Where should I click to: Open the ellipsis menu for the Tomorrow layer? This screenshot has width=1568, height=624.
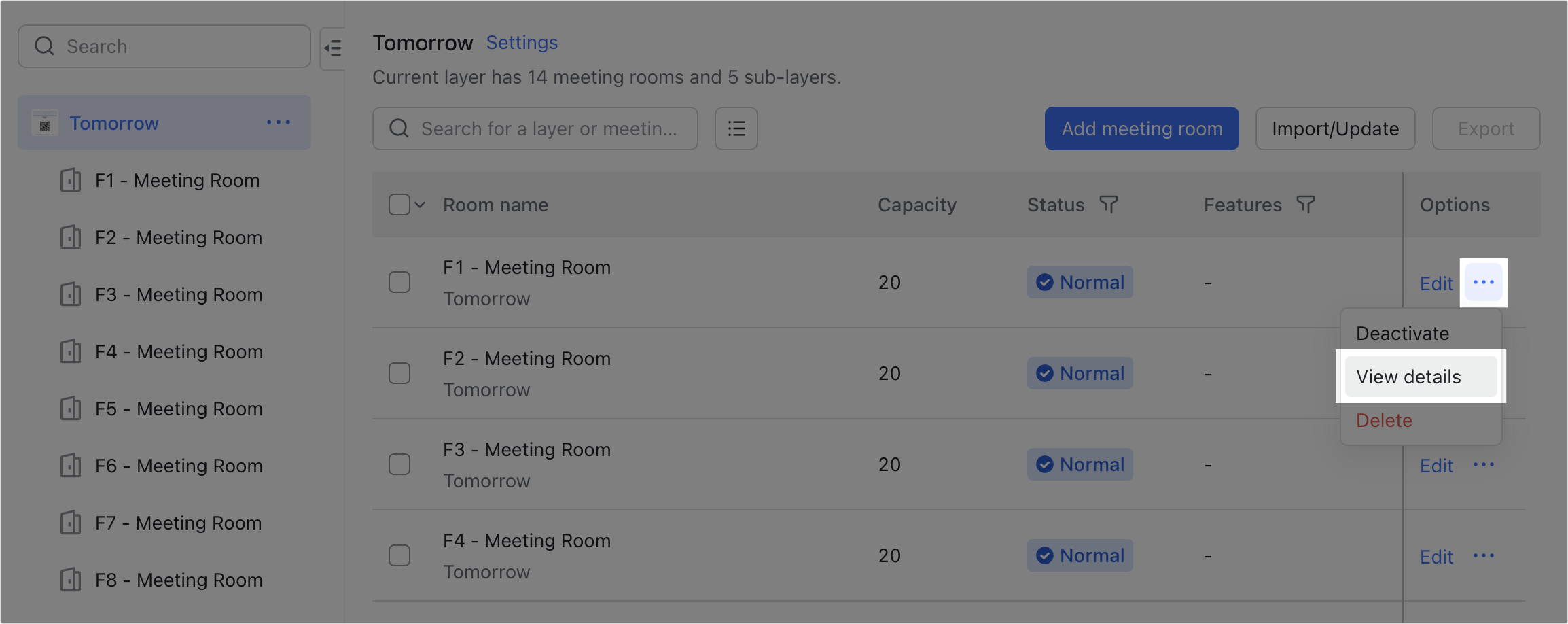coord(279,122)
